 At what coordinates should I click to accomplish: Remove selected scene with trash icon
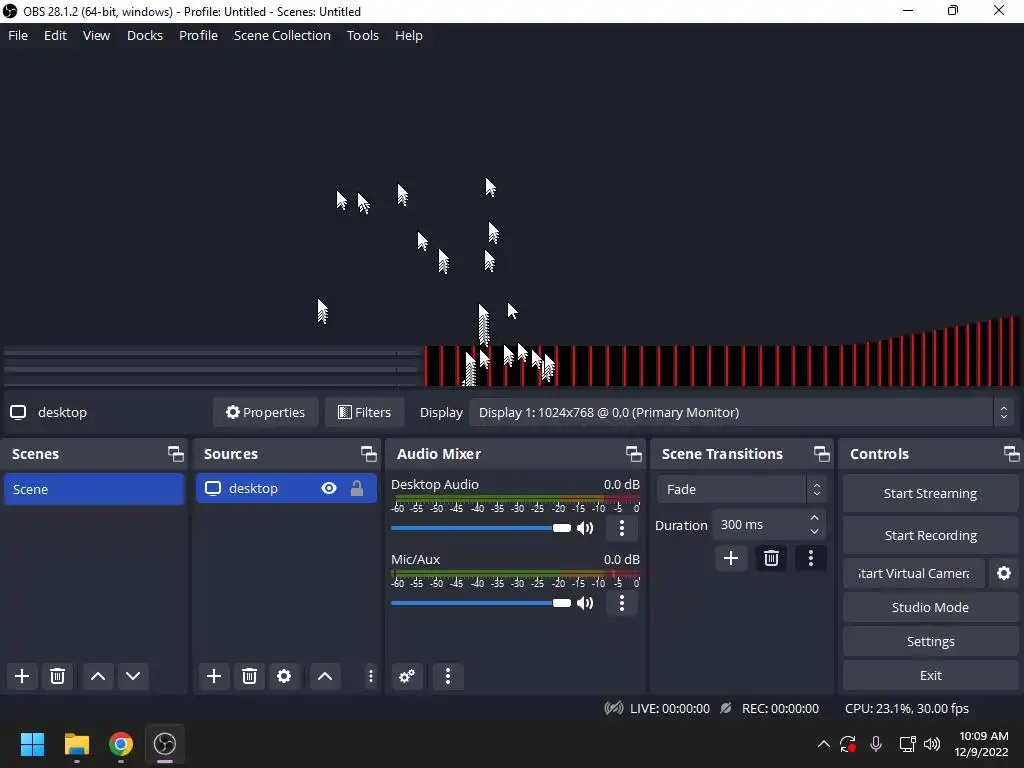click(57, 676)
